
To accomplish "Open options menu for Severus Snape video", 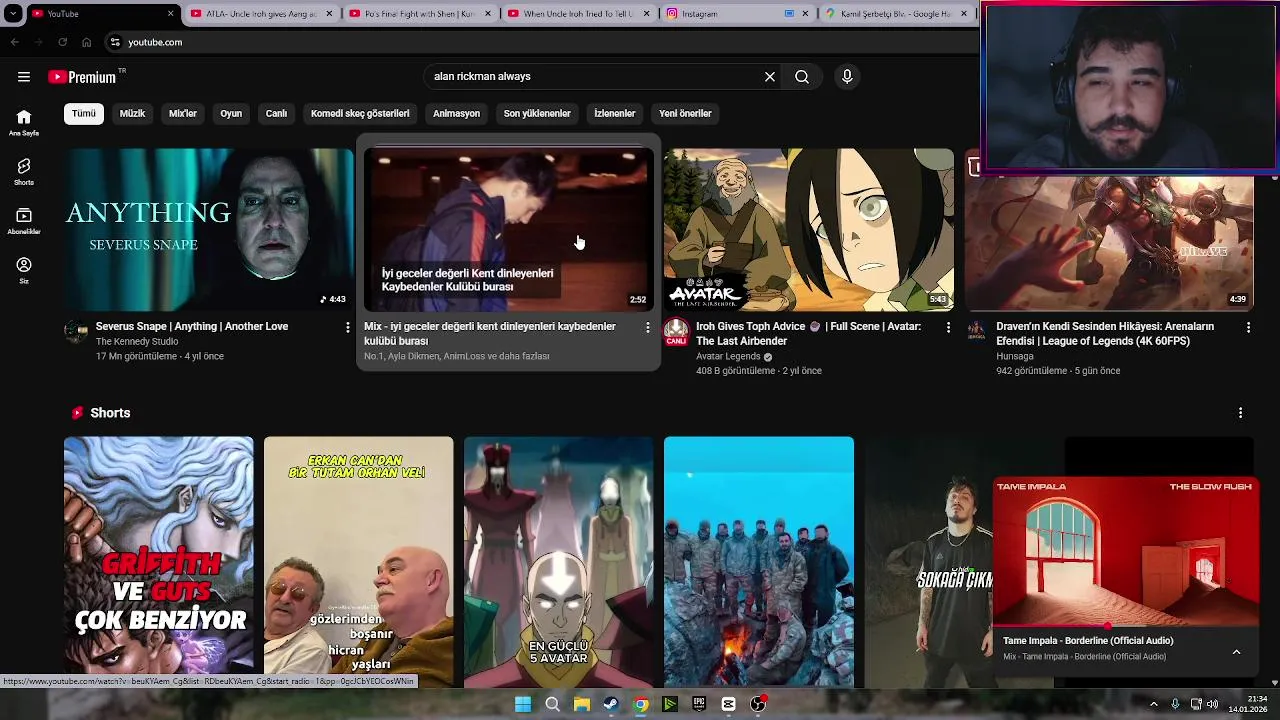I will pos(348,327).
